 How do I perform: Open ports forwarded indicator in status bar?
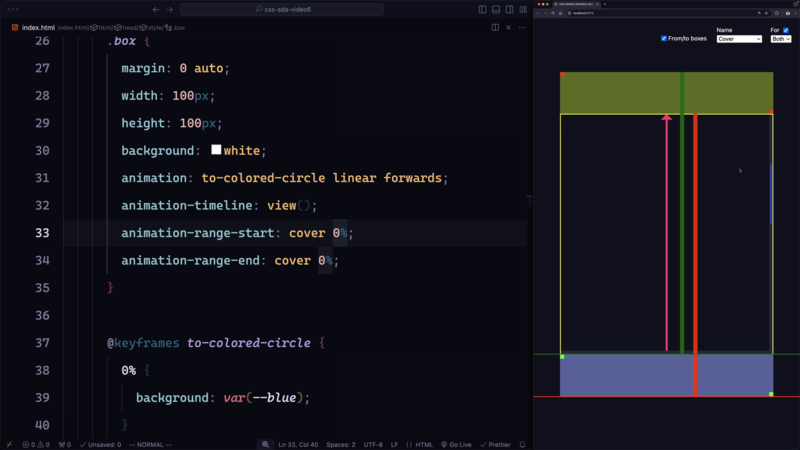[65, 444]
